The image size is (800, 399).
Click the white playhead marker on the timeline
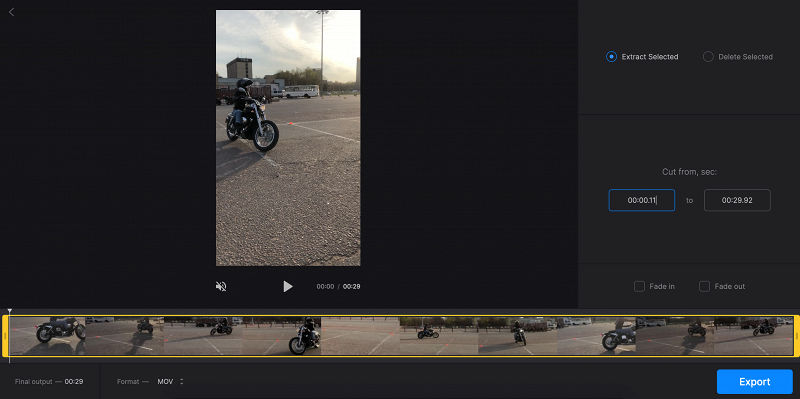(9, 311)
